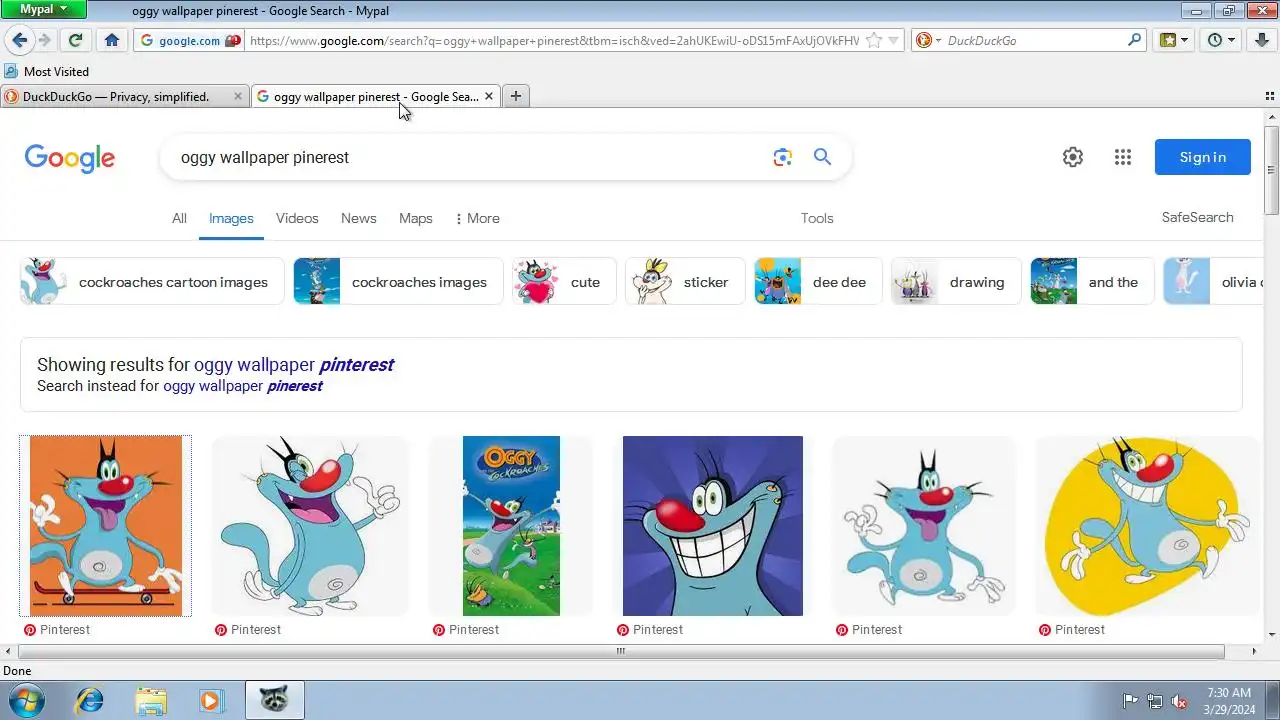Viewport: 1280px width, 720px height.
Task: Filter by the cute chip
Action: point(564,282)
